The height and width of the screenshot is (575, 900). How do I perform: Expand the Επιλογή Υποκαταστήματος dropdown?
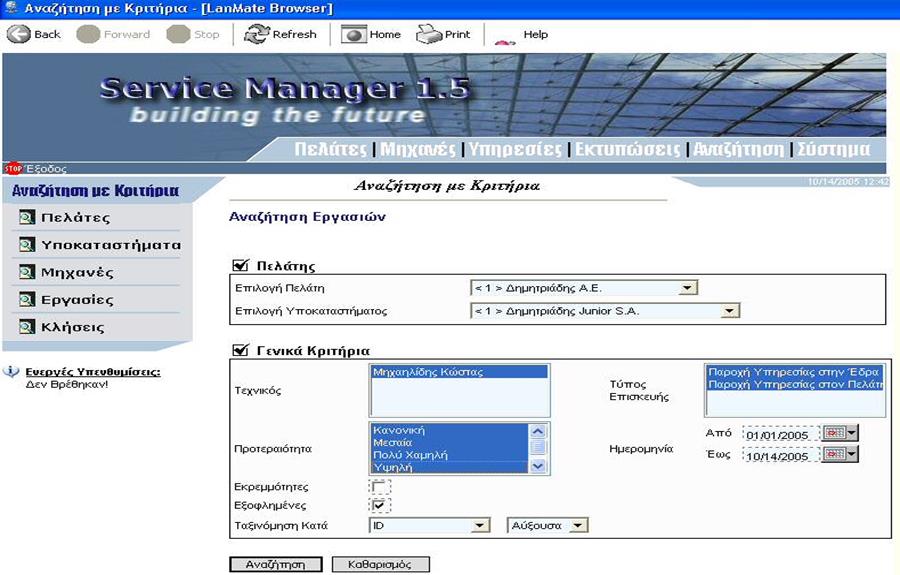coord(729,311)
